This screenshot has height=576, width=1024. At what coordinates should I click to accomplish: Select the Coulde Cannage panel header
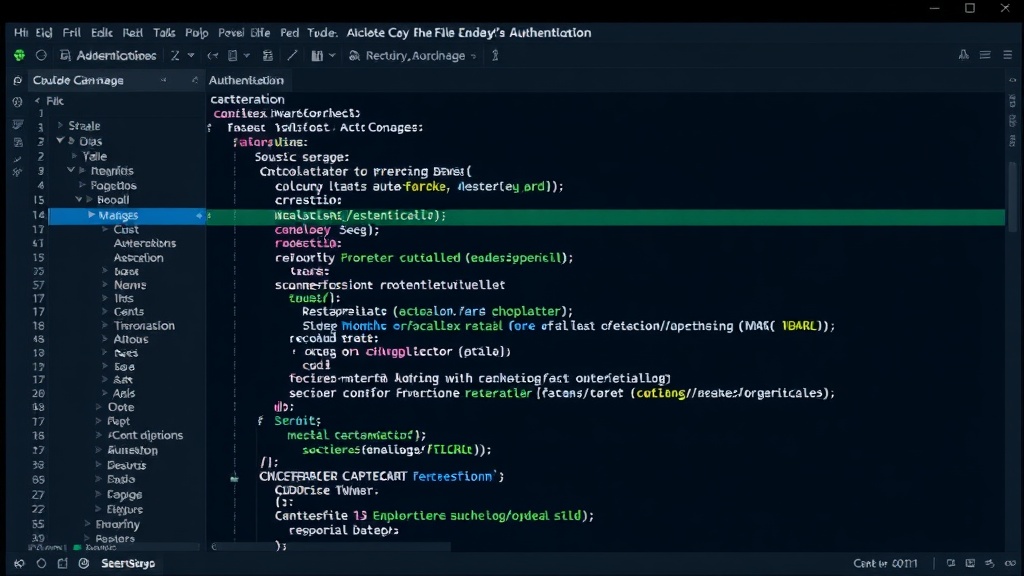pyautogui.click(x=78, y=80)
